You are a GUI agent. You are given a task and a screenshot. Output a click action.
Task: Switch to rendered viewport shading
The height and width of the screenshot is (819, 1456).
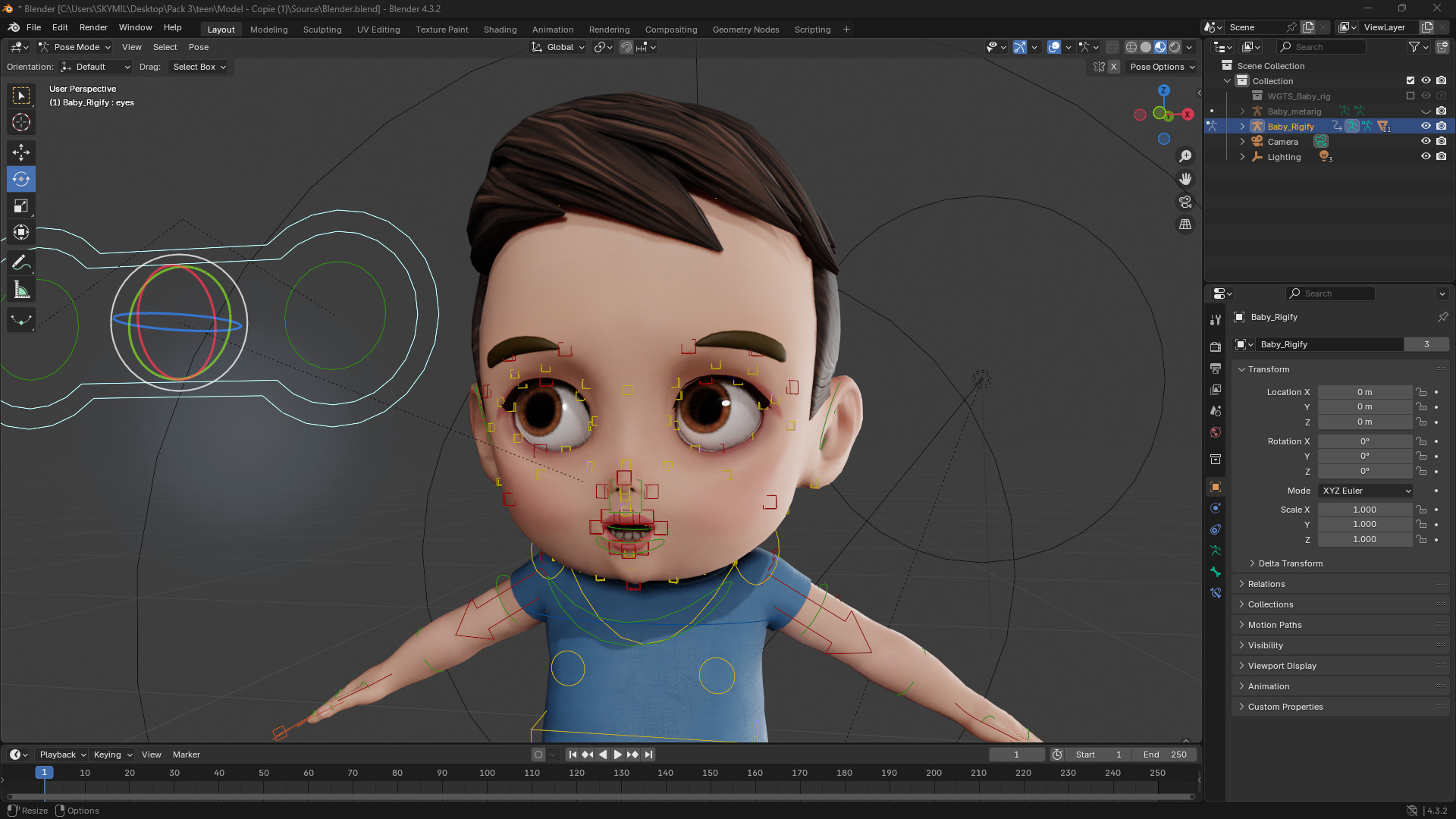click(x=1175, y=47)
